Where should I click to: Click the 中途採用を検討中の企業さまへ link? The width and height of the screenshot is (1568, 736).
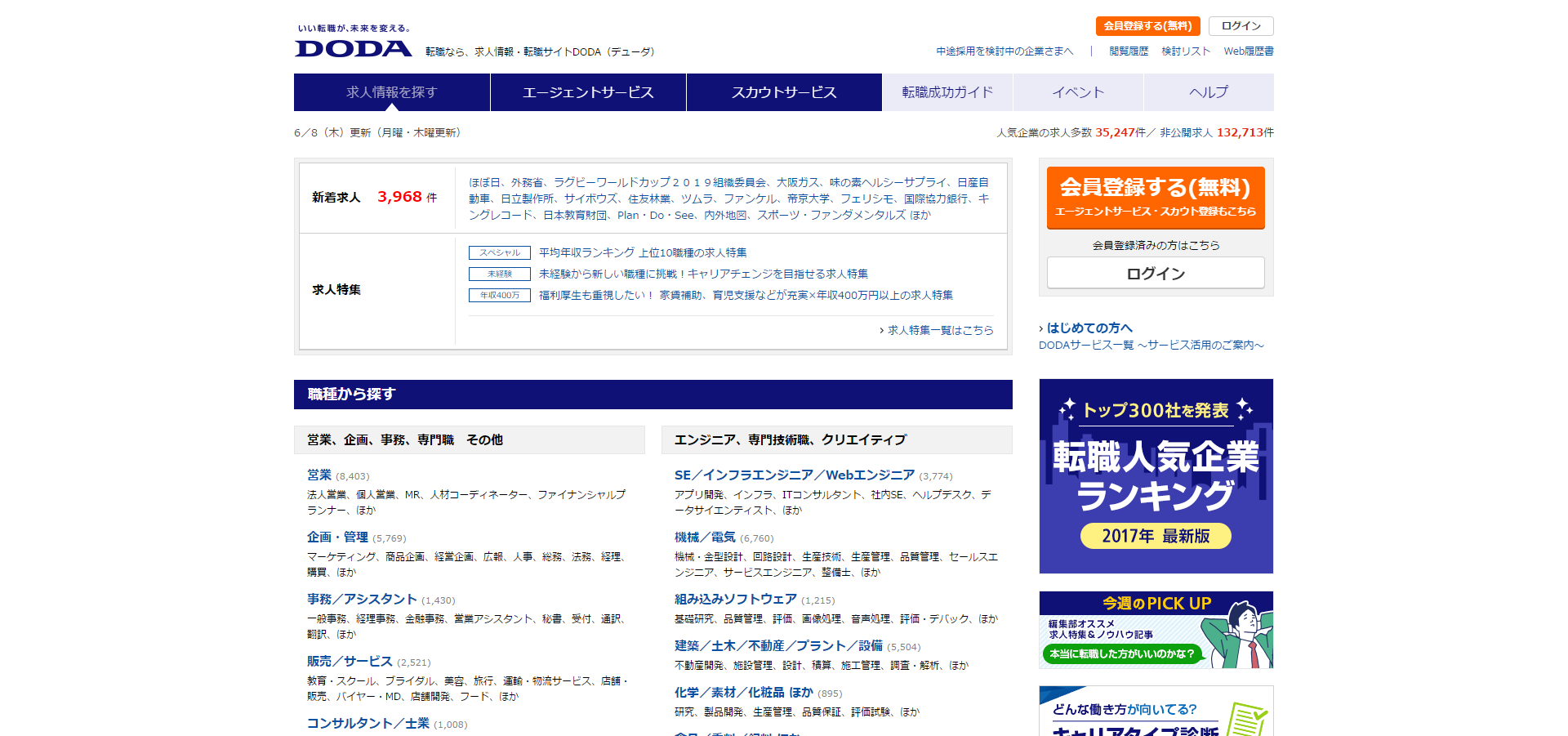(x=1004, y=50)
